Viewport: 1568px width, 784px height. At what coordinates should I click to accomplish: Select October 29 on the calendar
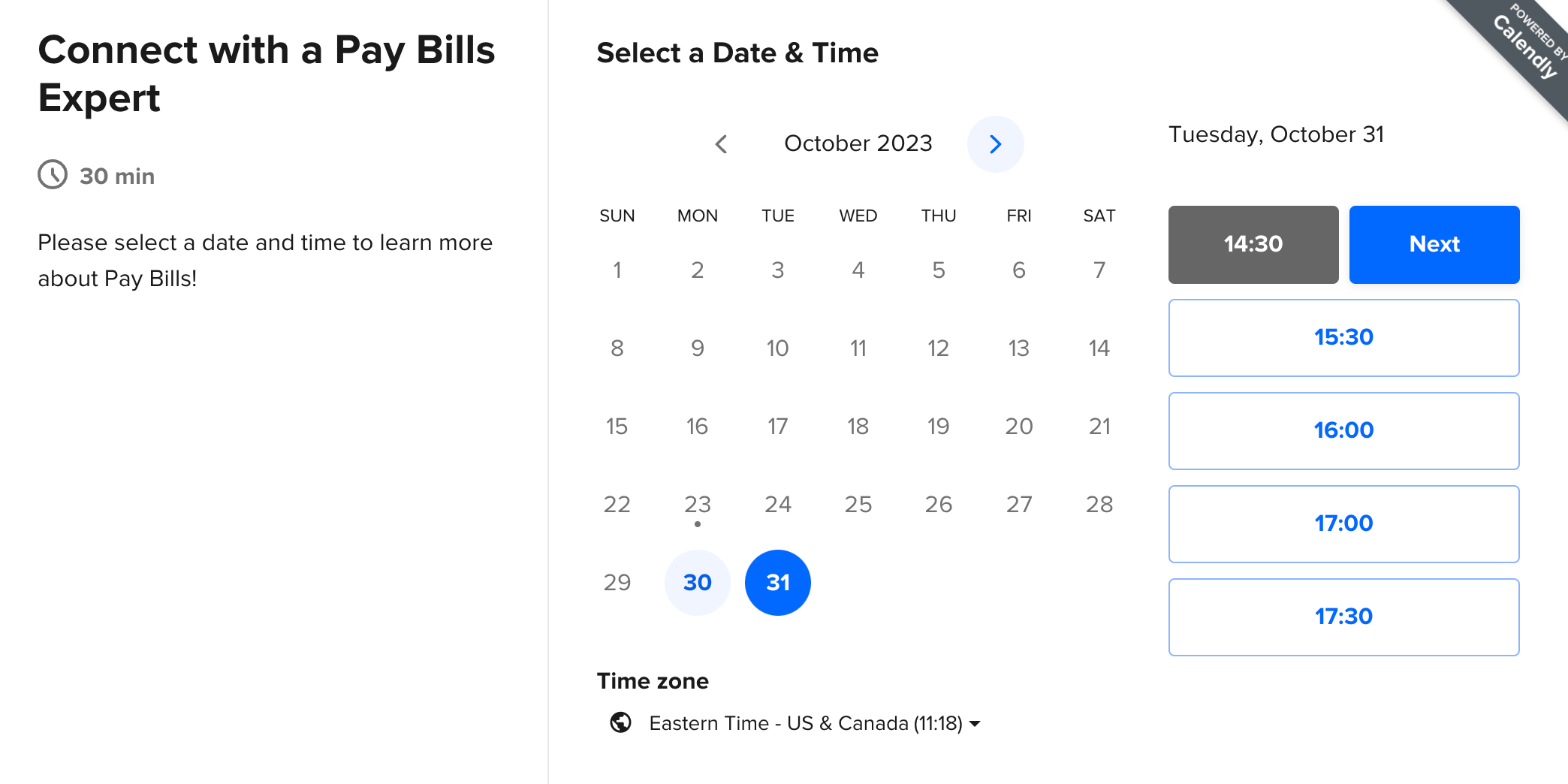pyautogui.click(x=617, y=582)
